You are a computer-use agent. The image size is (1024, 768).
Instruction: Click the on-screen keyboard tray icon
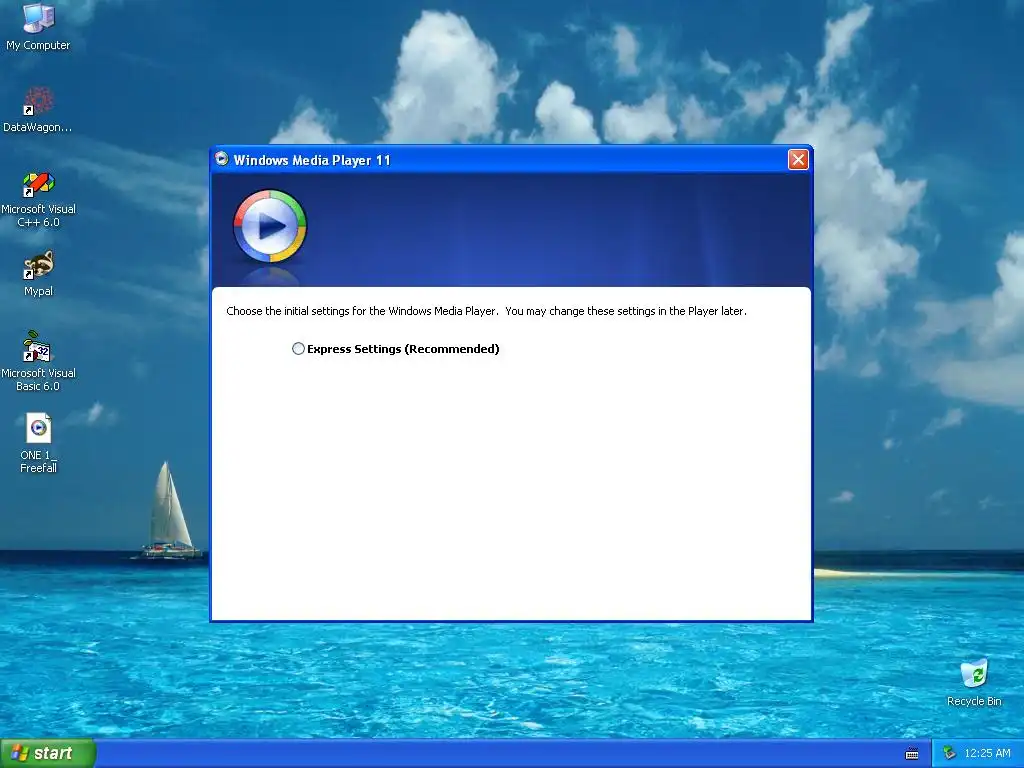click(912, 754)
